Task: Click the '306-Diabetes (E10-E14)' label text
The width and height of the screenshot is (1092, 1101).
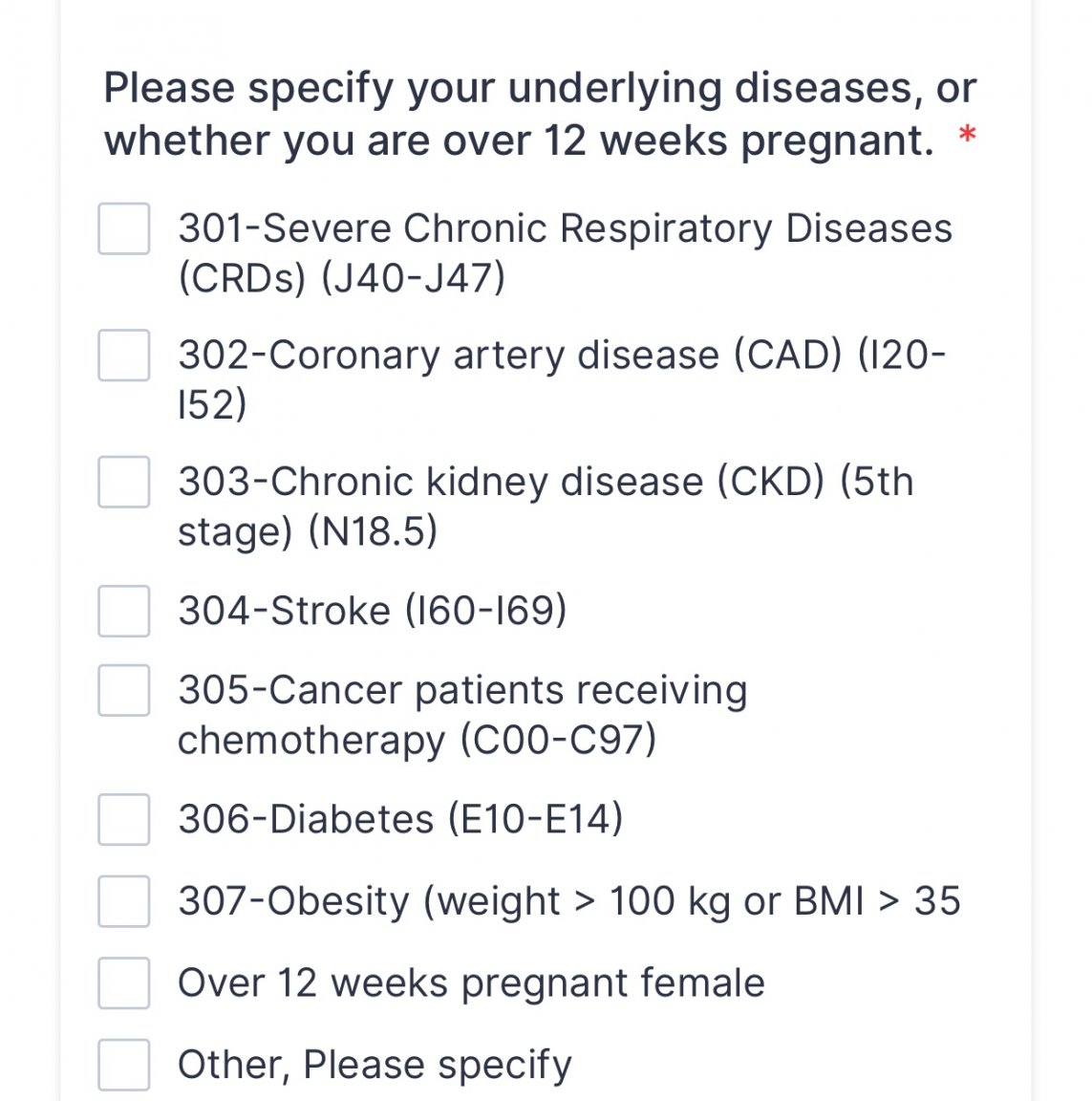Action: (x=400, y=819)
